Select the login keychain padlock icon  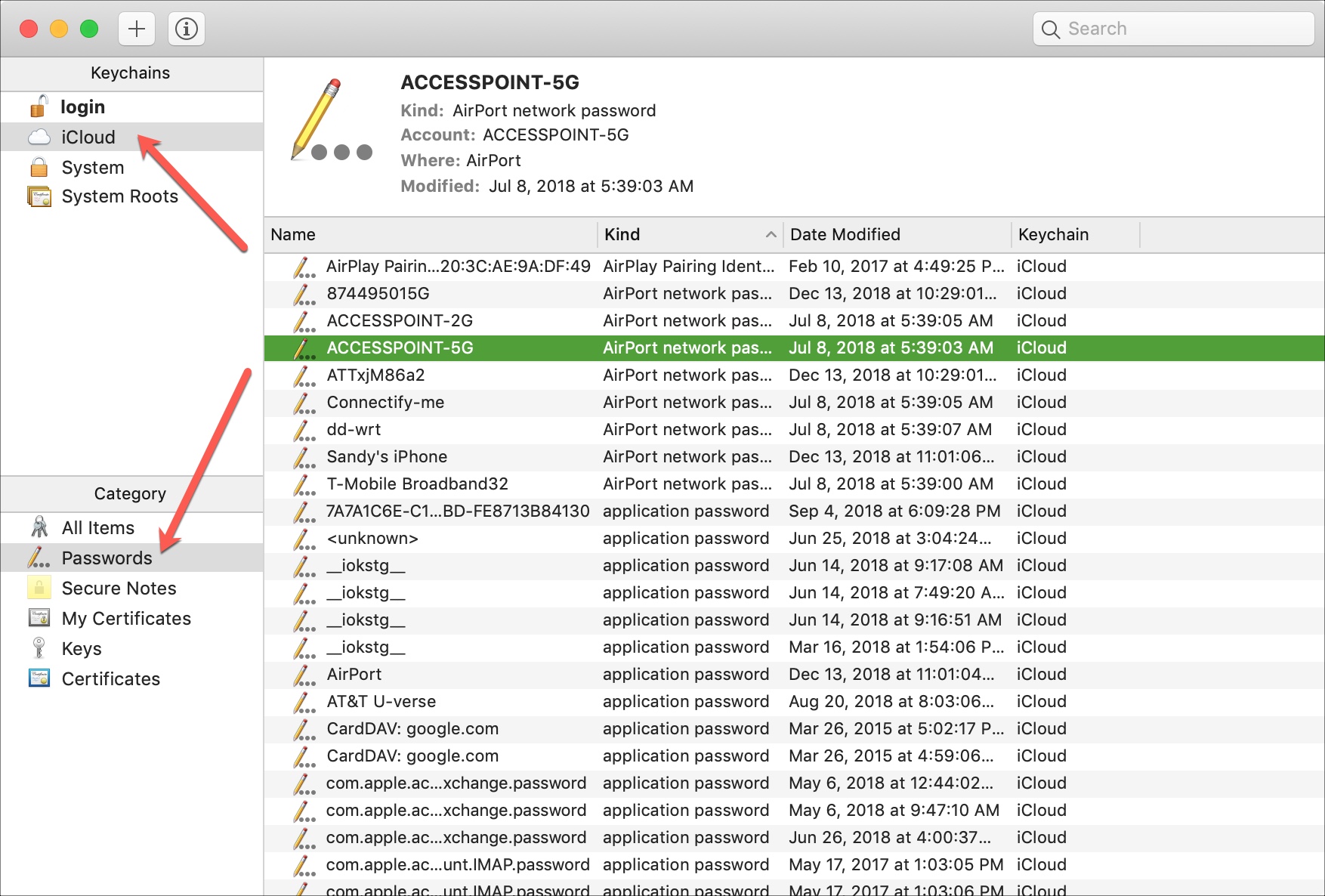tap(39, 107)
